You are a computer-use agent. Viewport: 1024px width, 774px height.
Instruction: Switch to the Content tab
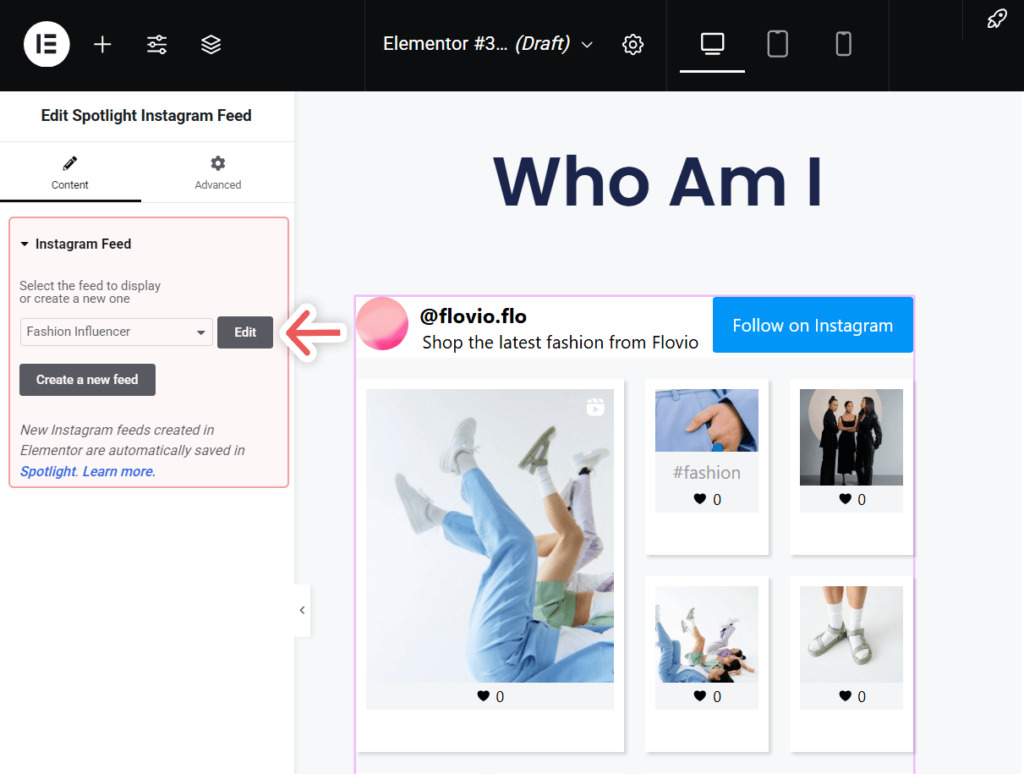pyautogui.click(x=70, y=172)
